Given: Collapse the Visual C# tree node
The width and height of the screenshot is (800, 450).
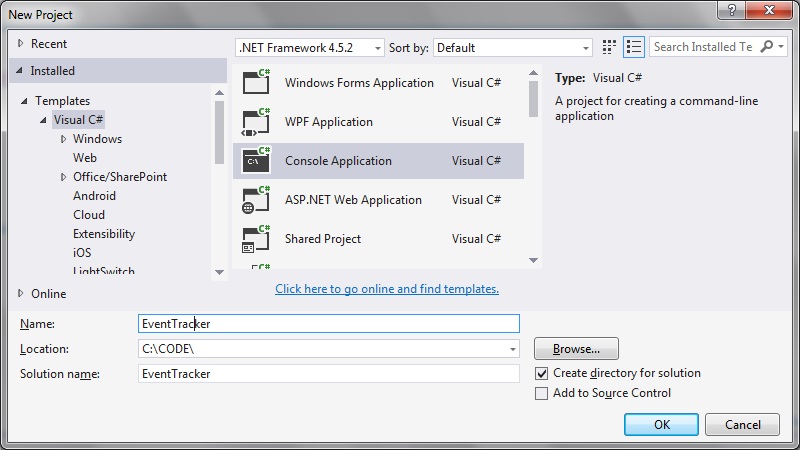Looking at the screenshot, I should pyautogui.click(x=43, y=120).
